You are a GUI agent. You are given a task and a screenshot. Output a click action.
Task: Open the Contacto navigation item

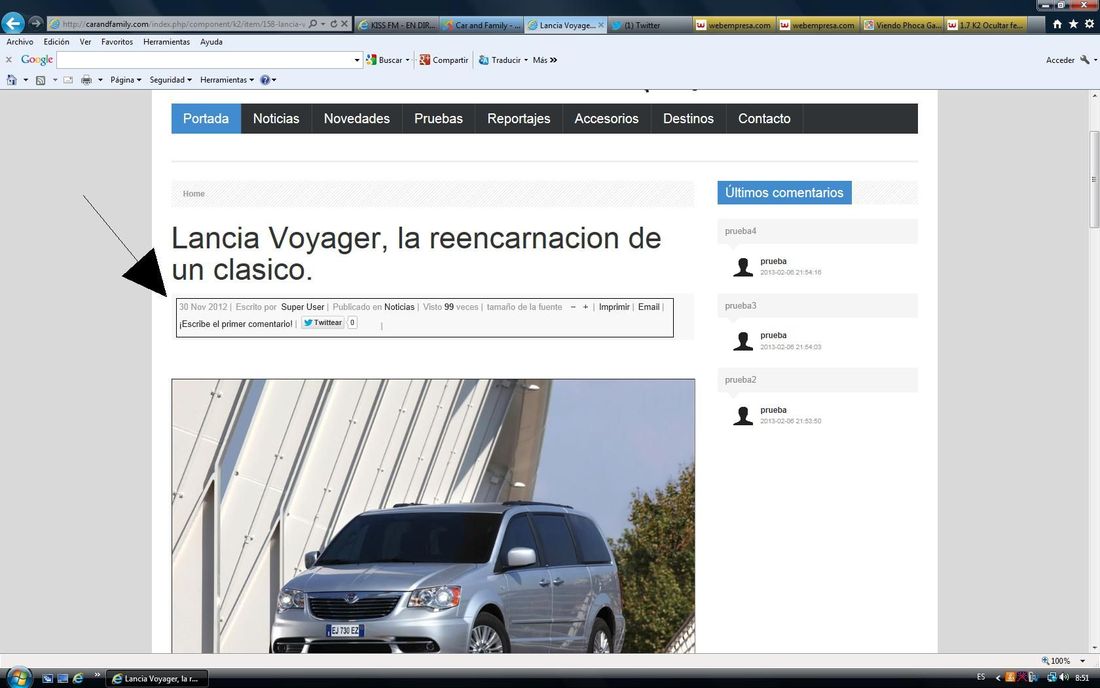coord(765,119)
